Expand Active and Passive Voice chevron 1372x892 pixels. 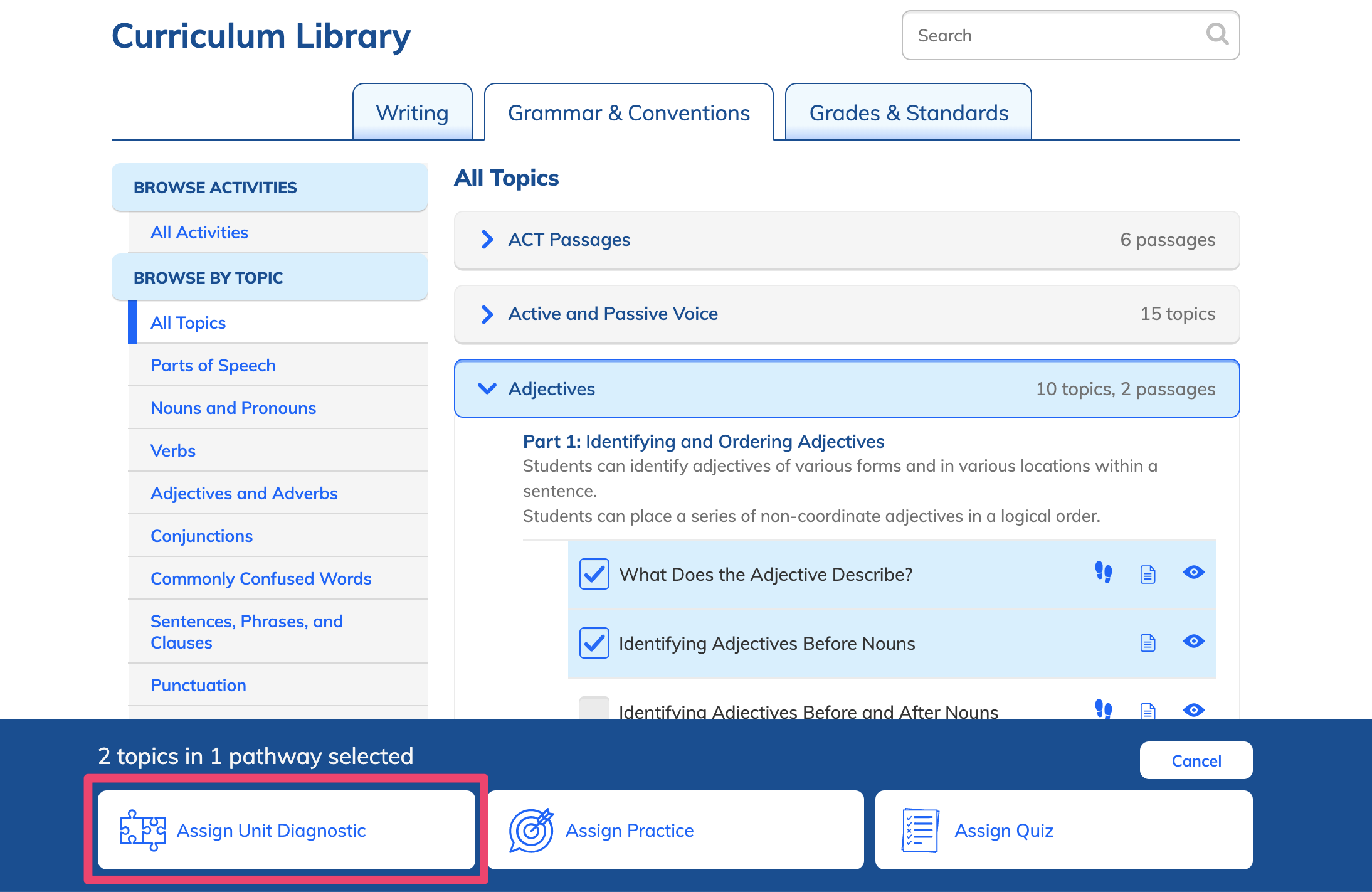point(487,314)
